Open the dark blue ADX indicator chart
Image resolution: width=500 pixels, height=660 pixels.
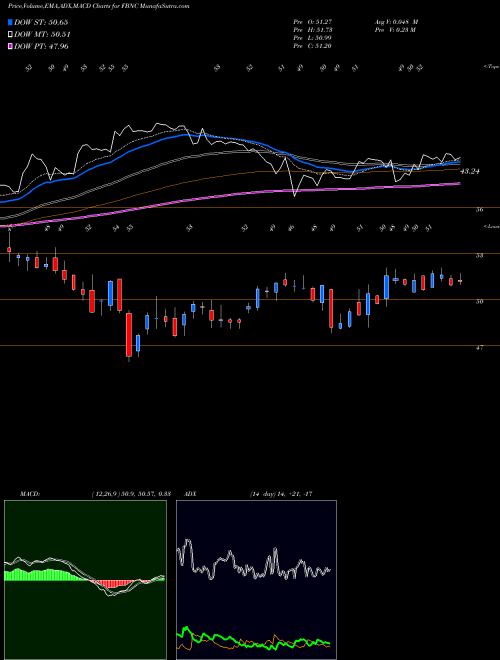tap(256, 580)
